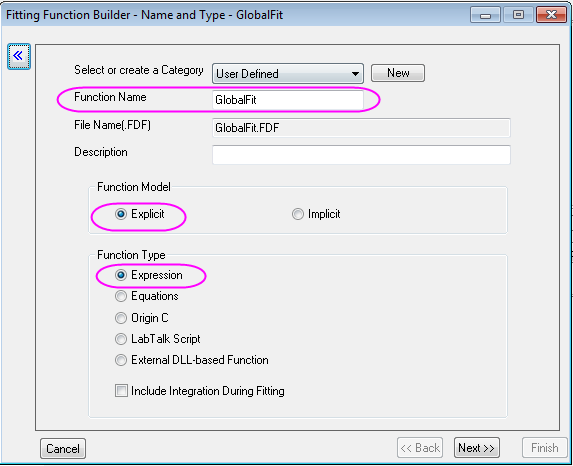Viewport: 573px width, 466px height.
Task: Choose the Equations function type
Action: point(147,296)
